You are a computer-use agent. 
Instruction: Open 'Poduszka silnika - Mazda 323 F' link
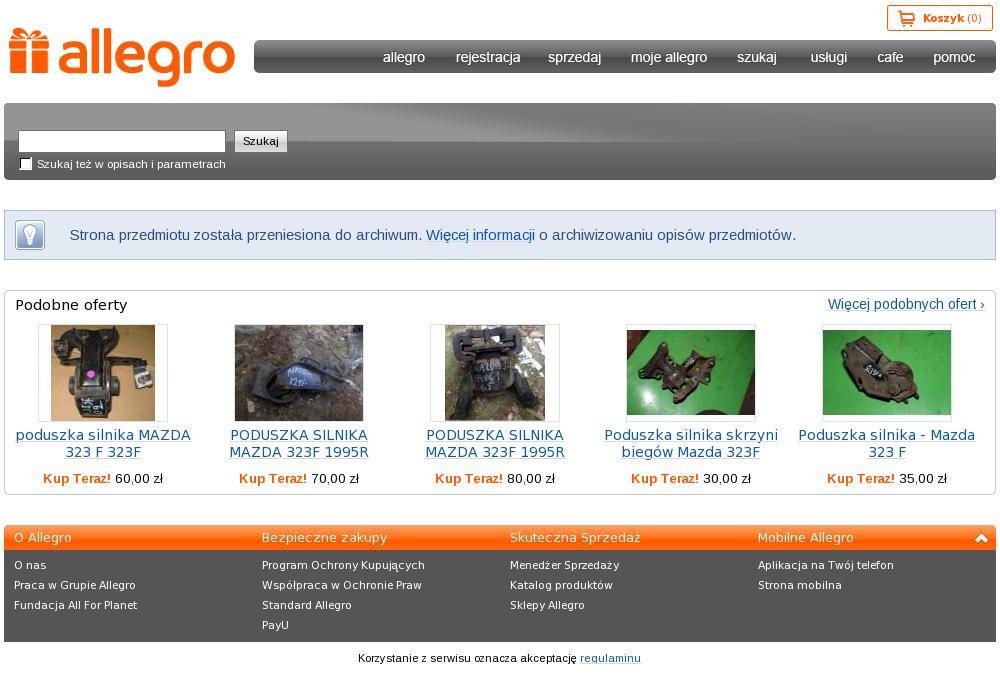886,443
